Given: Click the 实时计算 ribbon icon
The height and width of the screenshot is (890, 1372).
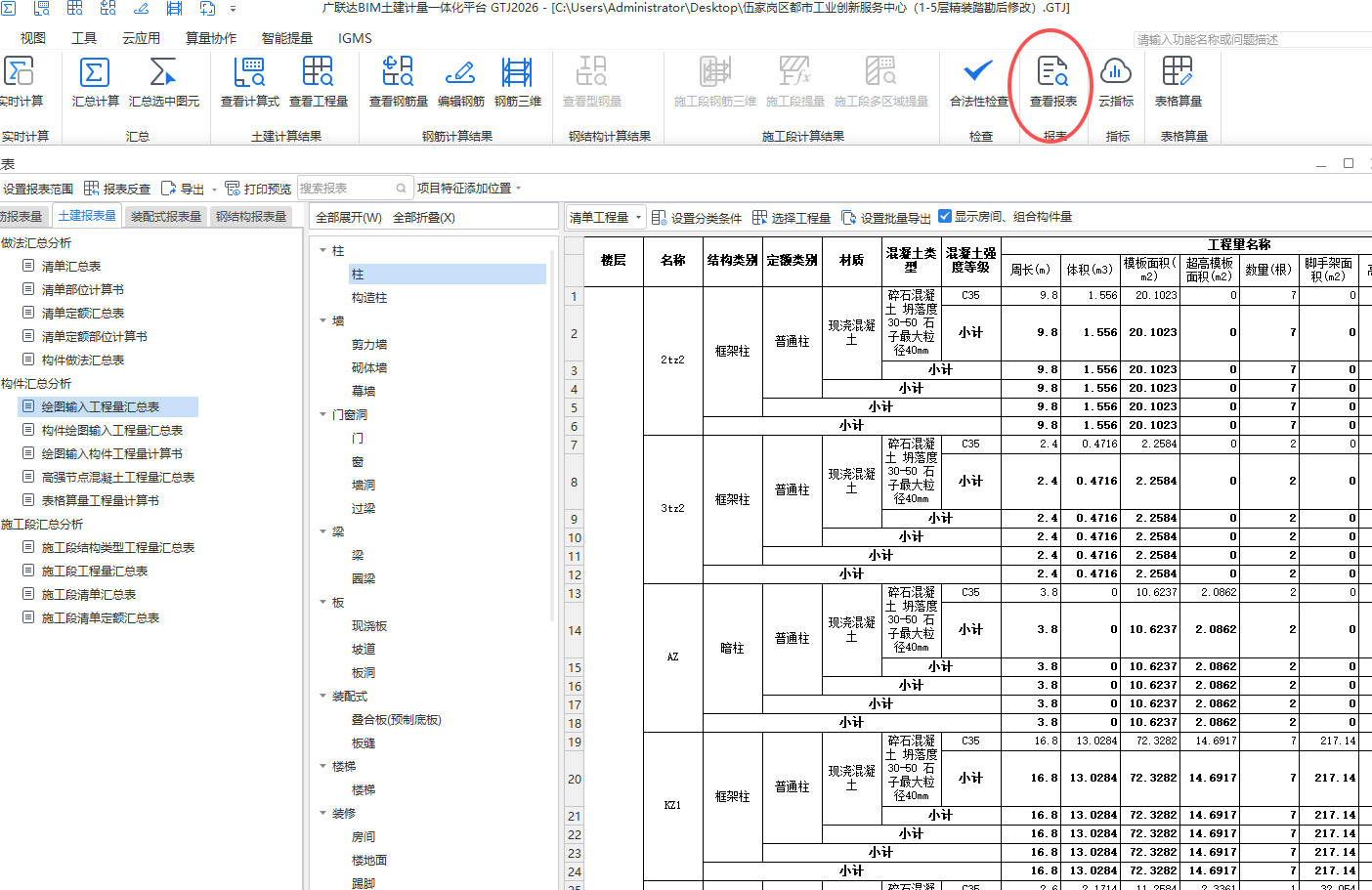Looking at the screenshot, I should click(21, 81).
